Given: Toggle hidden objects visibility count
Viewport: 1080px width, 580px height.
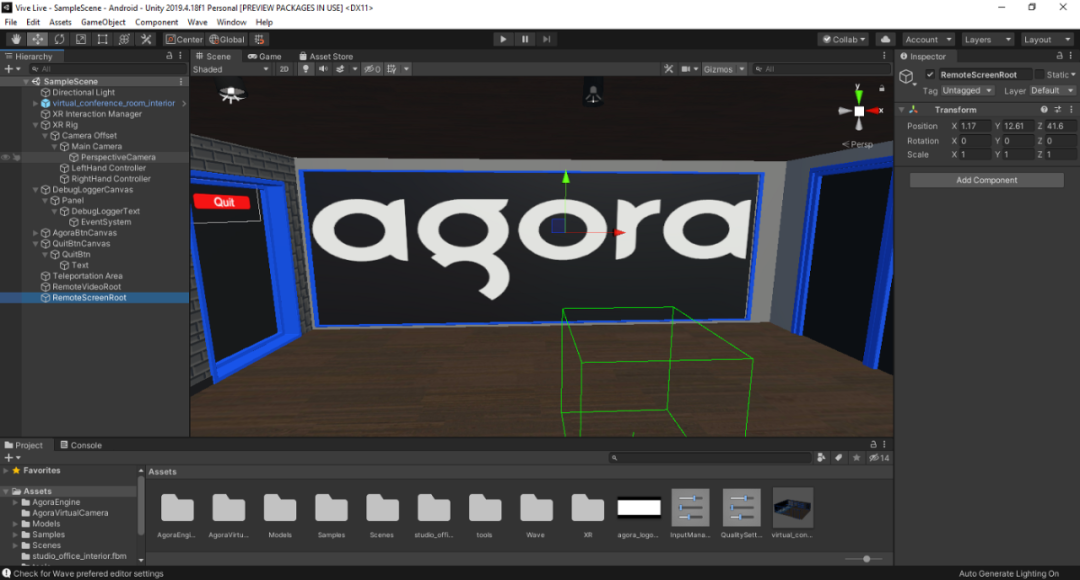Looking at the screenshot, I should pyautogui.click(x=372, y=69).
